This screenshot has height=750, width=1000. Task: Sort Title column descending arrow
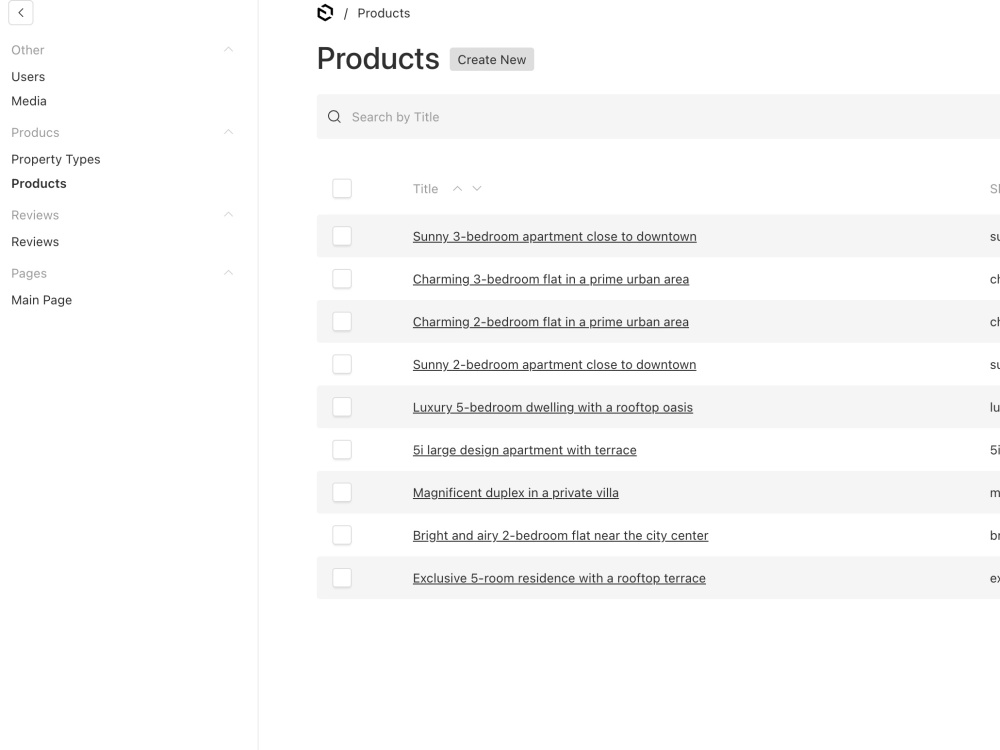coord(477,189)
